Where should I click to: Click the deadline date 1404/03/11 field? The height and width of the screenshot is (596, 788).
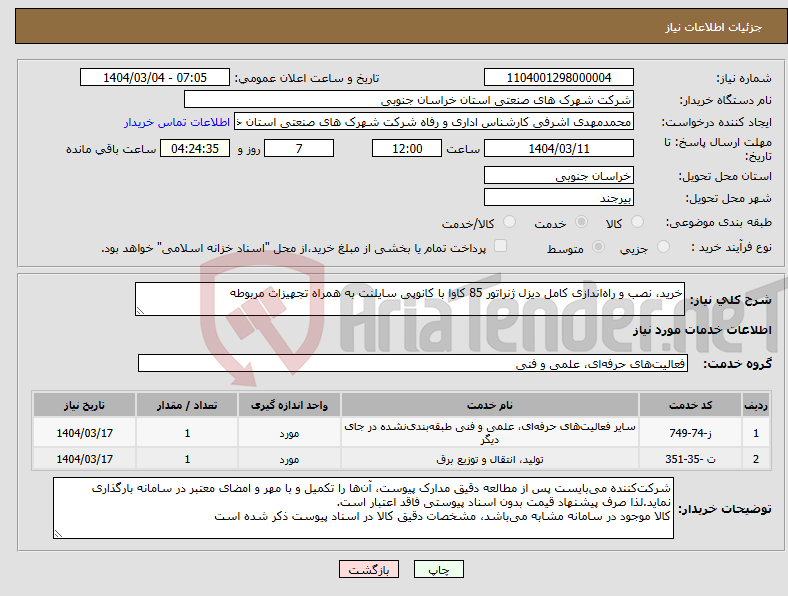tap(559, 148)
